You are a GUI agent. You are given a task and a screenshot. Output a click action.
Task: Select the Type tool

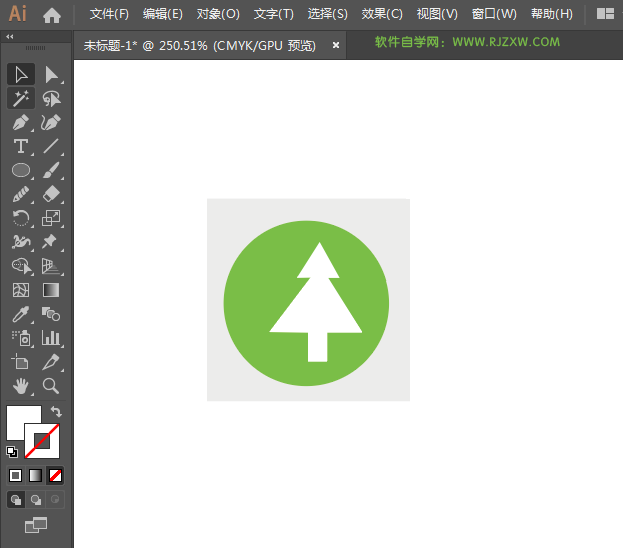(x=21, y=146)
